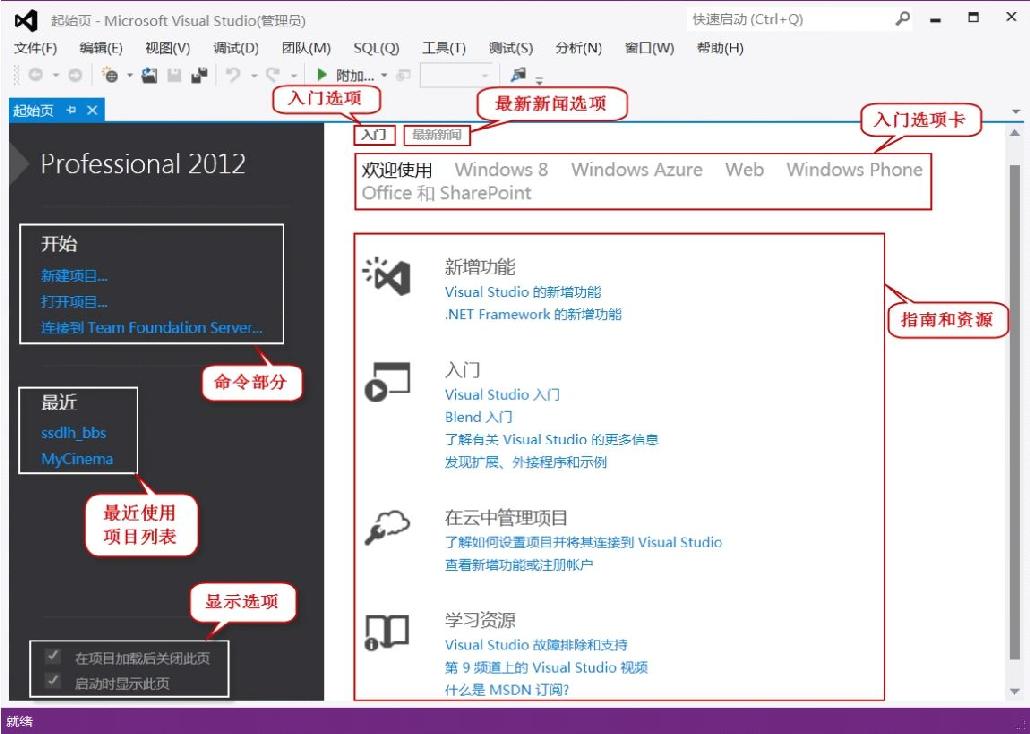Screen dimensions: 1030x734
Task: Click the Save All toolbar icon
Action: click(199, 76)
